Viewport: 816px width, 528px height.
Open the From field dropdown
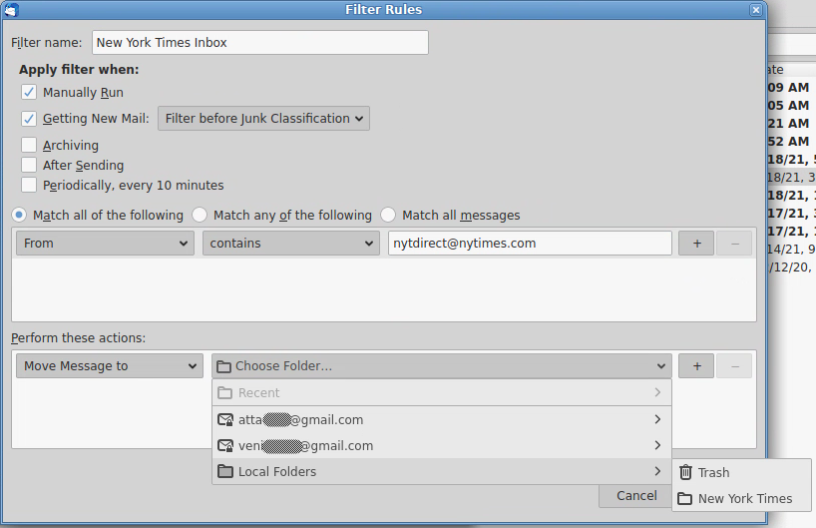[x=105, y=243]
